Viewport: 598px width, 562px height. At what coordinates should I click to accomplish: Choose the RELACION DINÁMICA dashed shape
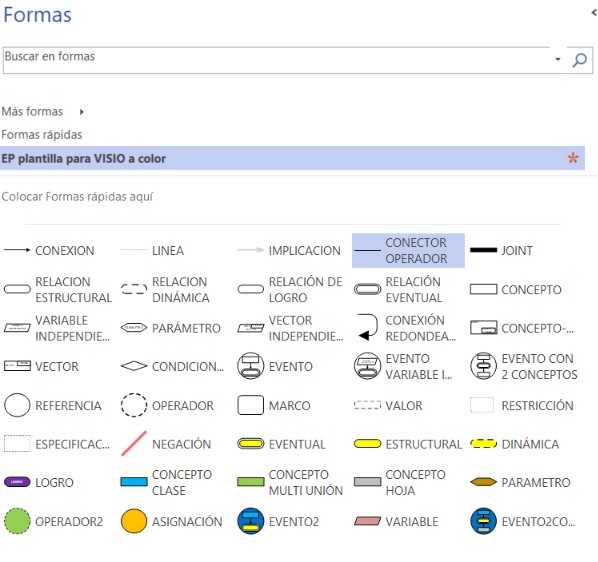click(x=165, y=289)
